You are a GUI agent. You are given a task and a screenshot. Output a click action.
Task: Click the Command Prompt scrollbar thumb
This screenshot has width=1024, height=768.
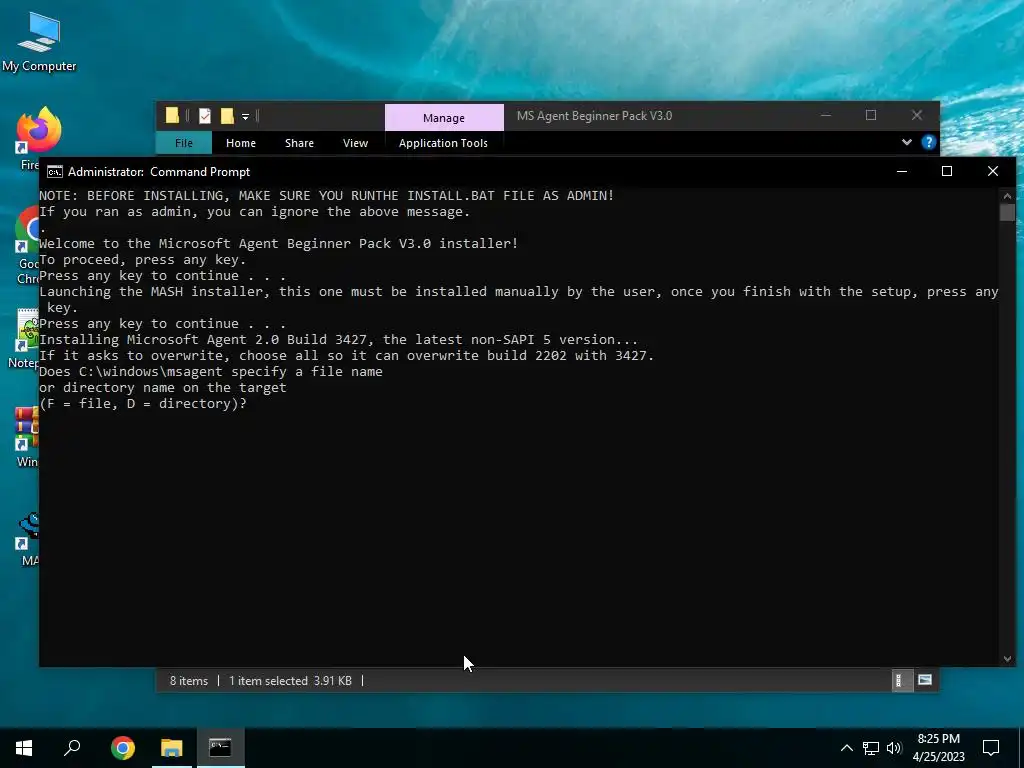[x=1007, y=213]
